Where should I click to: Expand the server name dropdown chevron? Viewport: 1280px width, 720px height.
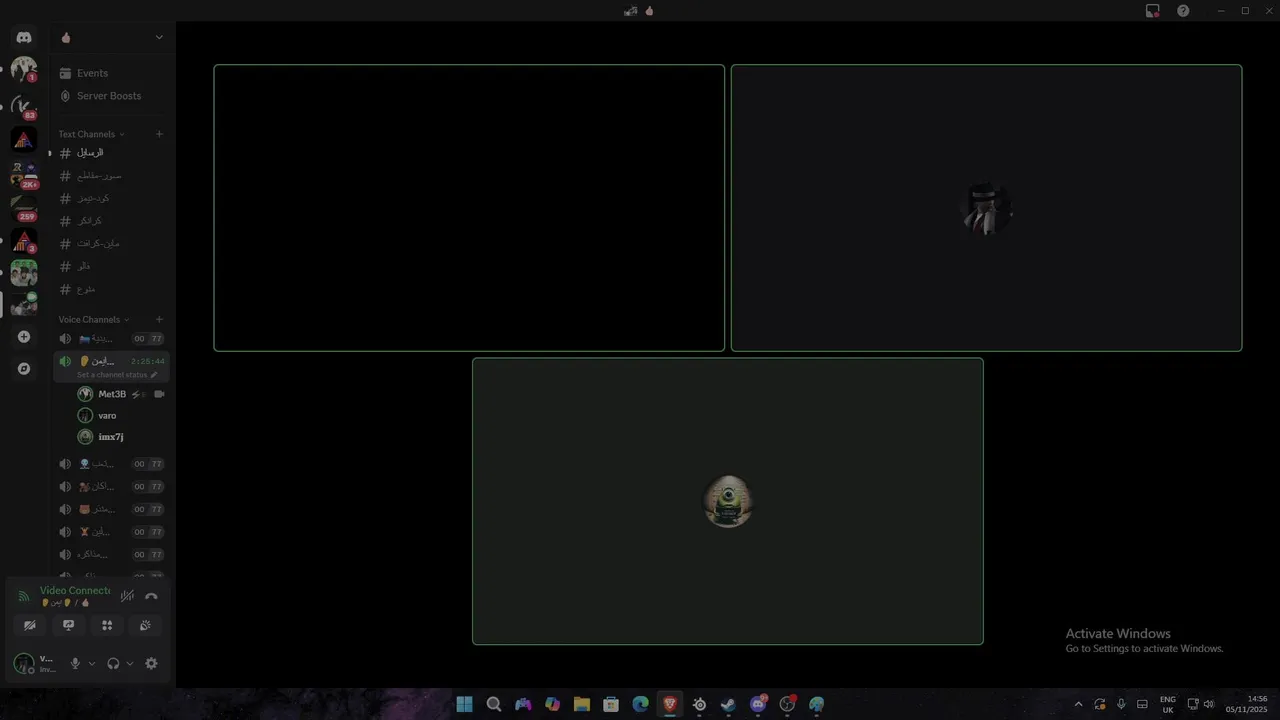[x=159, y=37]
